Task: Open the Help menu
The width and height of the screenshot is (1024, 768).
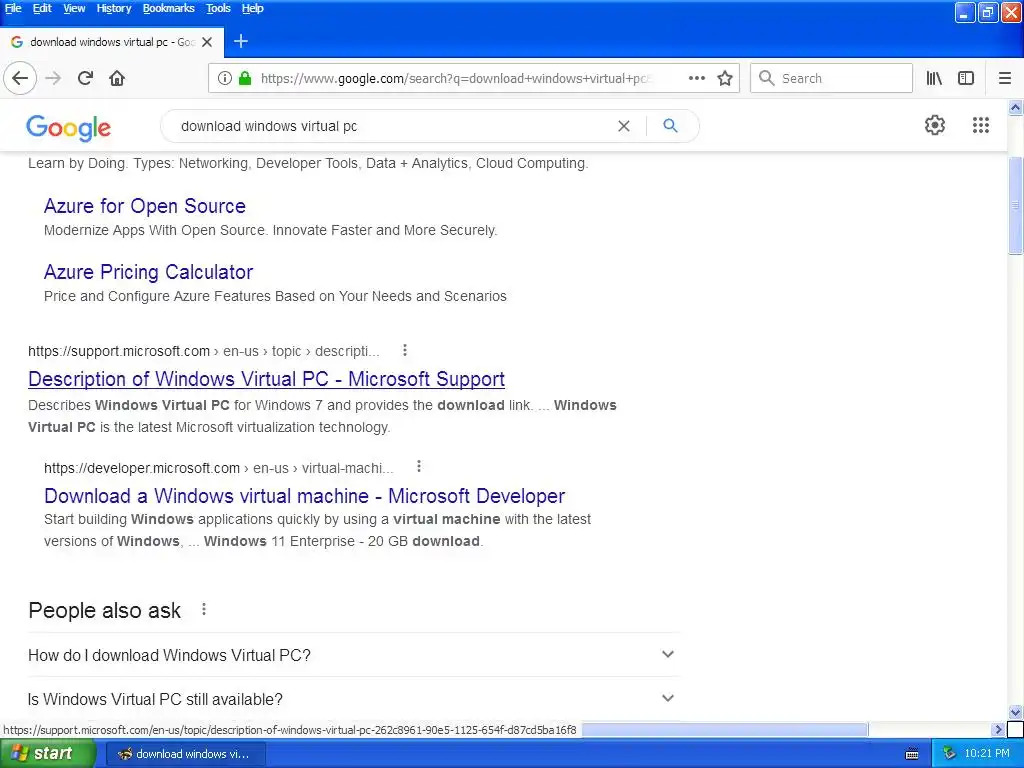Action: [252, 8]
